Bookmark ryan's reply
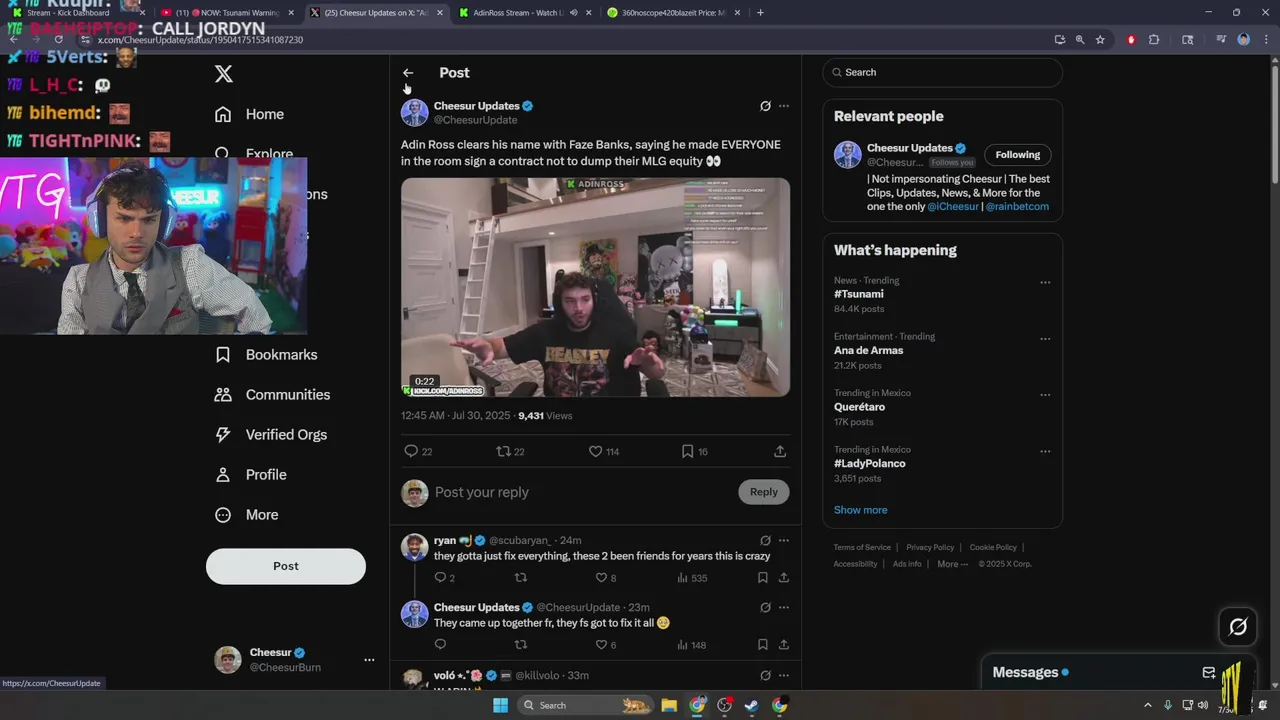 click(762, 578)
